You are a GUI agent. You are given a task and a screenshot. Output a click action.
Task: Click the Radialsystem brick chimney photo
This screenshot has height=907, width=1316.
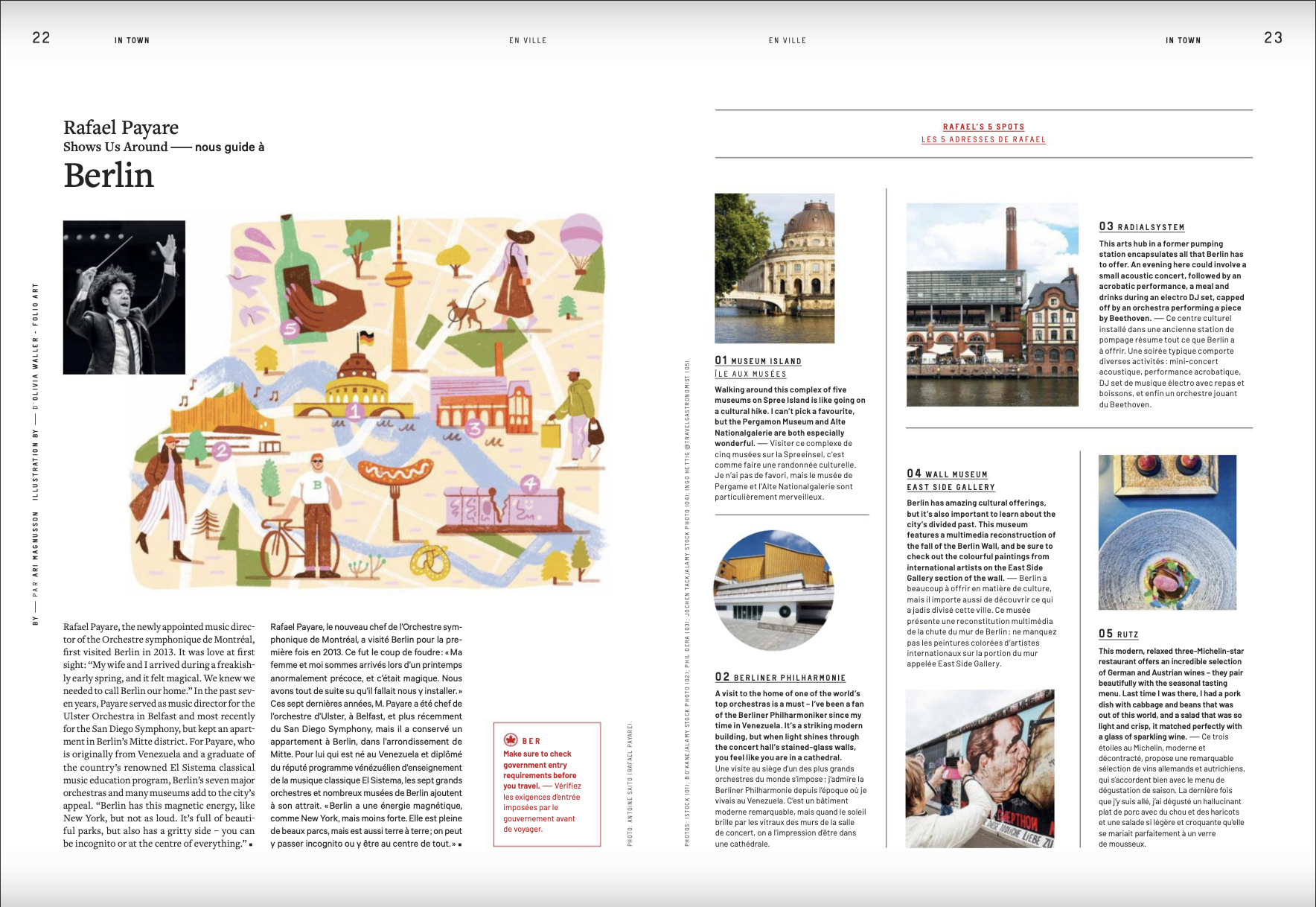[992, 305]
